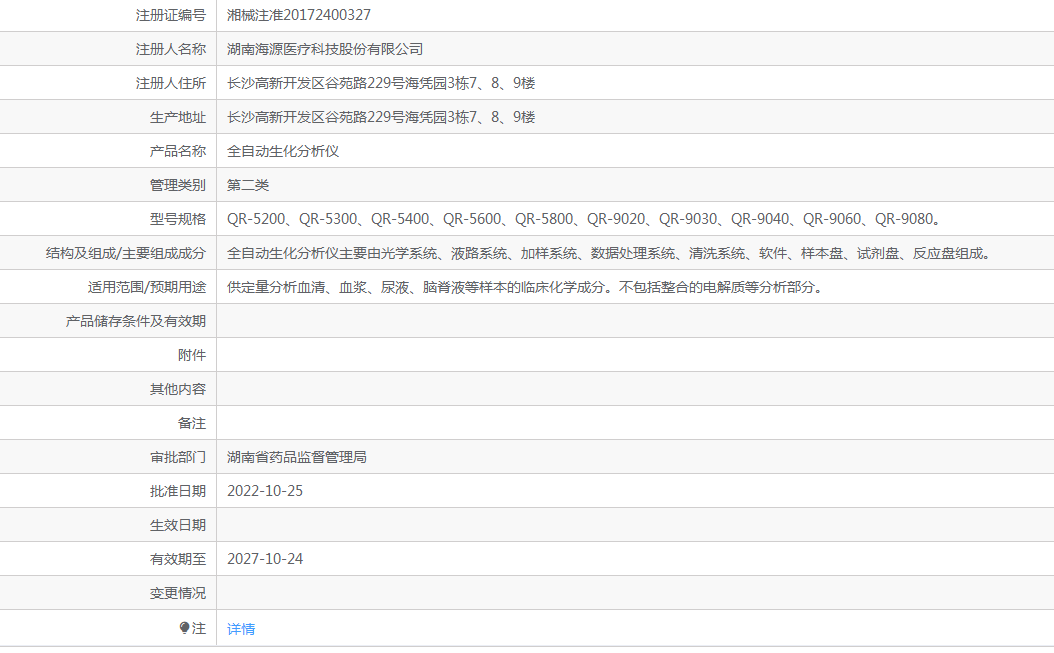Select model QR-9080 in the model list
The height and width of the screenshot is (653, 1054).
click(904, 219)
